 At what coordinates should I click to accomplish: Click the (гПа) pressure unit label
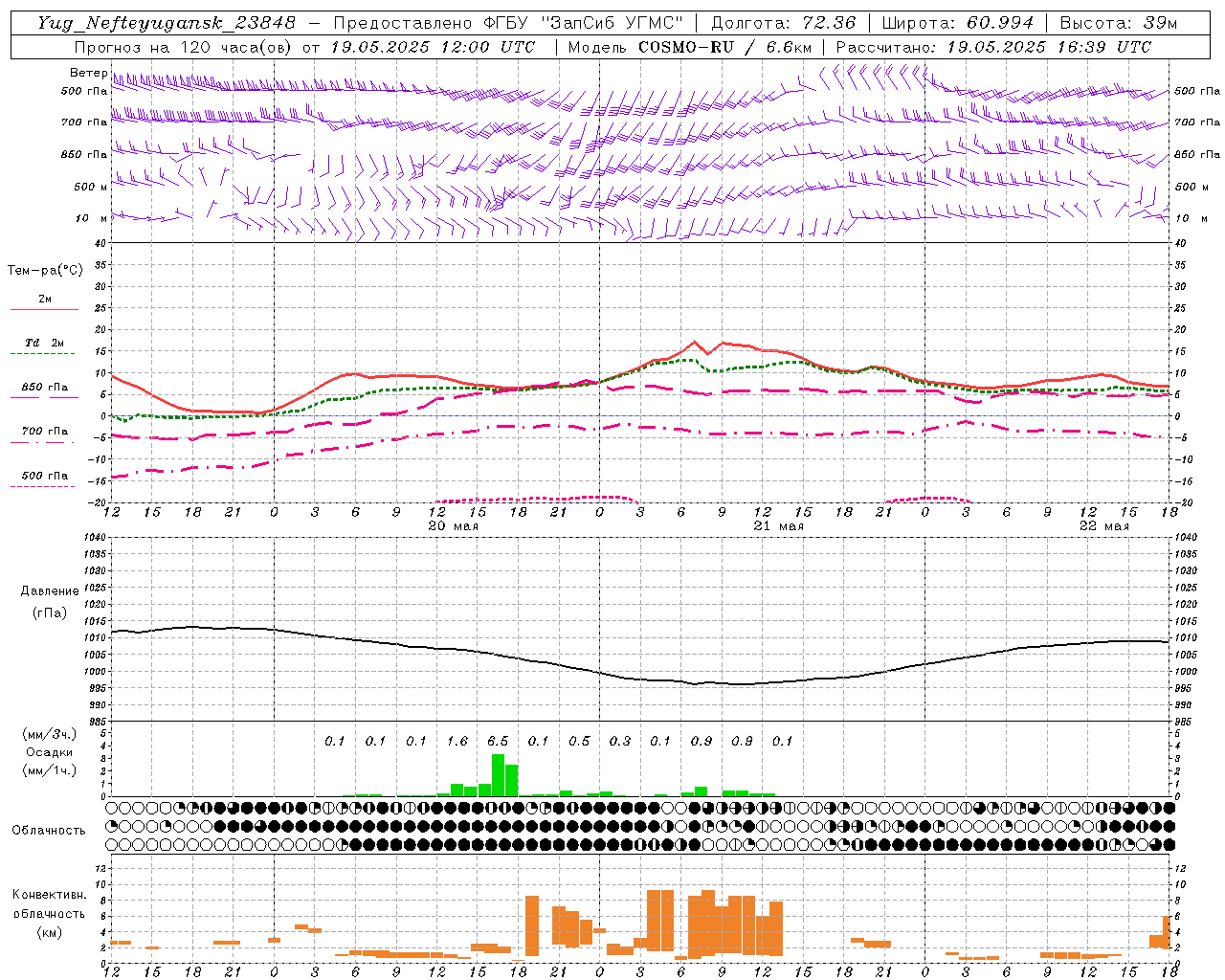(x=50, y=613)
